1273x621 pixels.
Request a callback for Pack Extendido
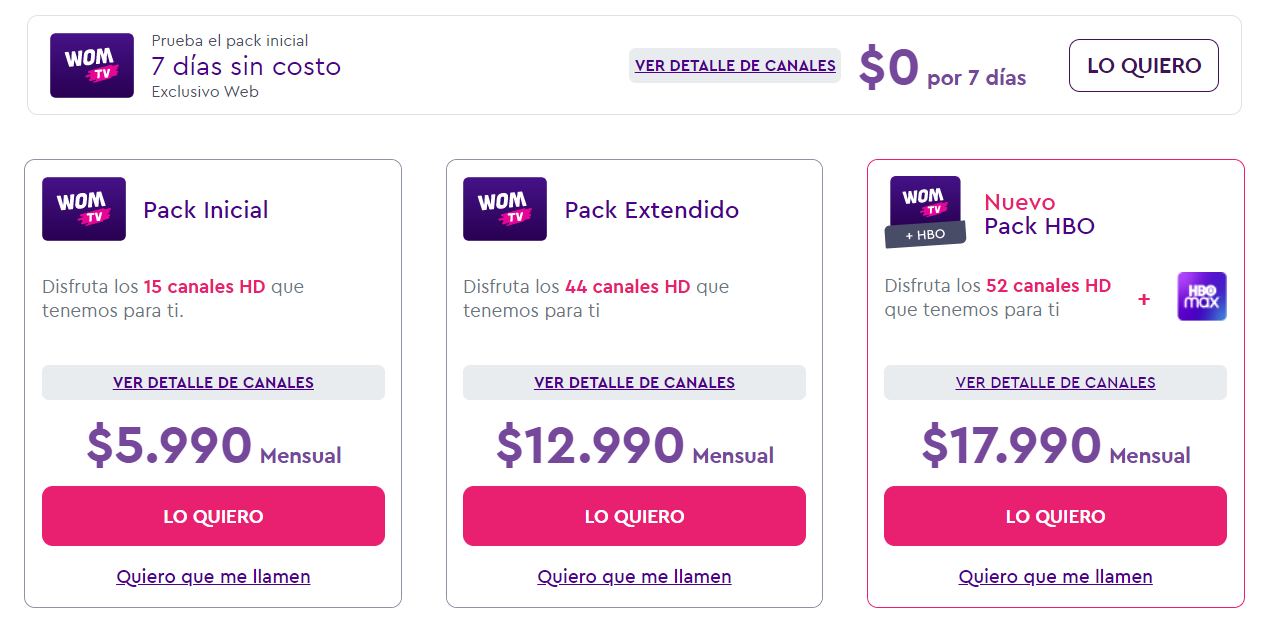[x=634, y=577]
